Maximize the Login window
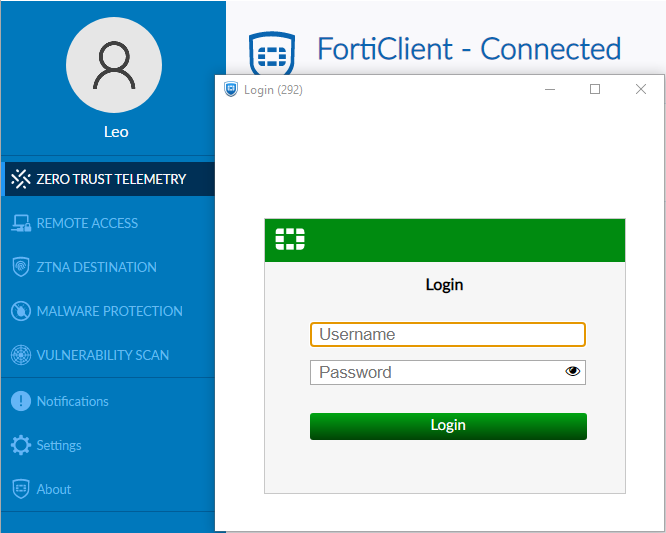This screenshot has width=666, height=533. (x=595, y=89)
